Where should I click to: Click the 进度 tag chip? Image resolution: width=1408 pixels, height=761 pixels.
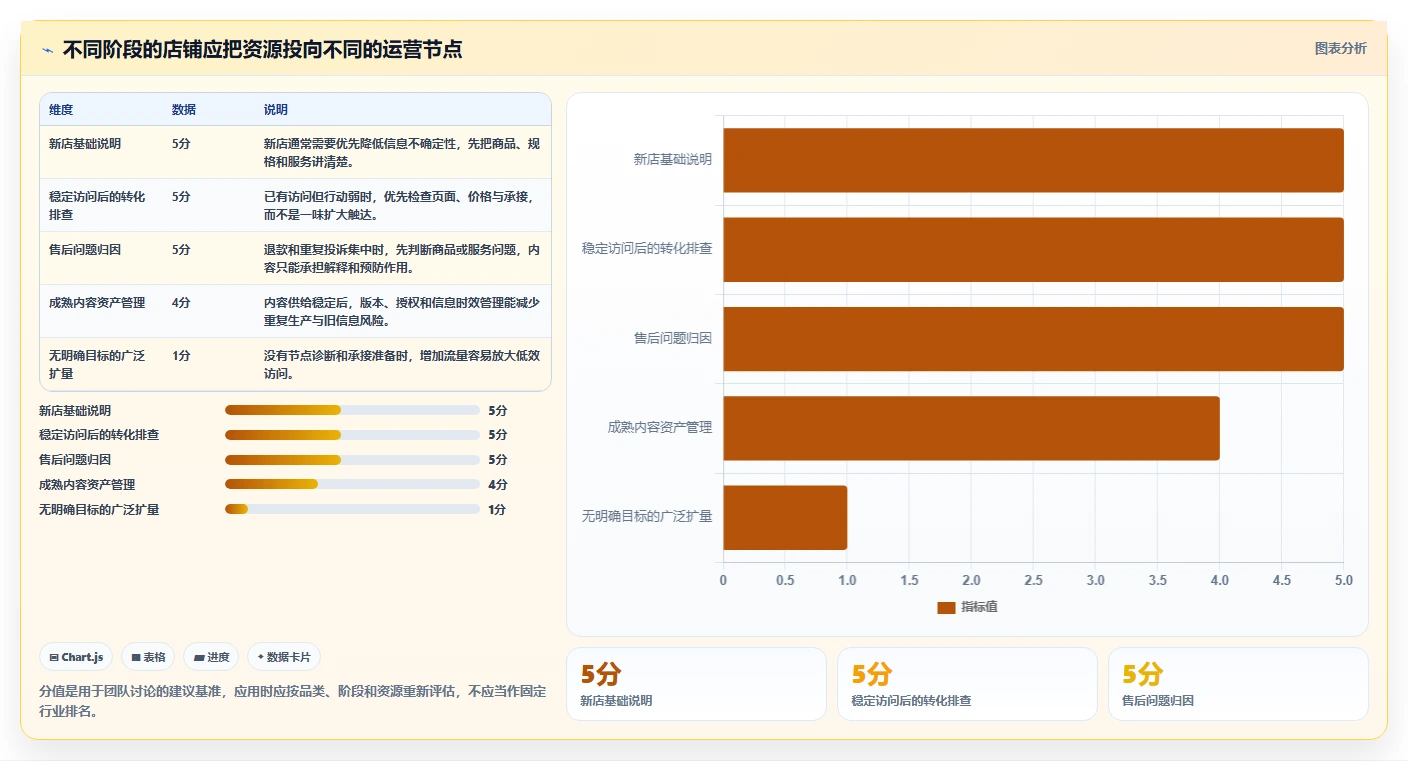coord(211,657)
